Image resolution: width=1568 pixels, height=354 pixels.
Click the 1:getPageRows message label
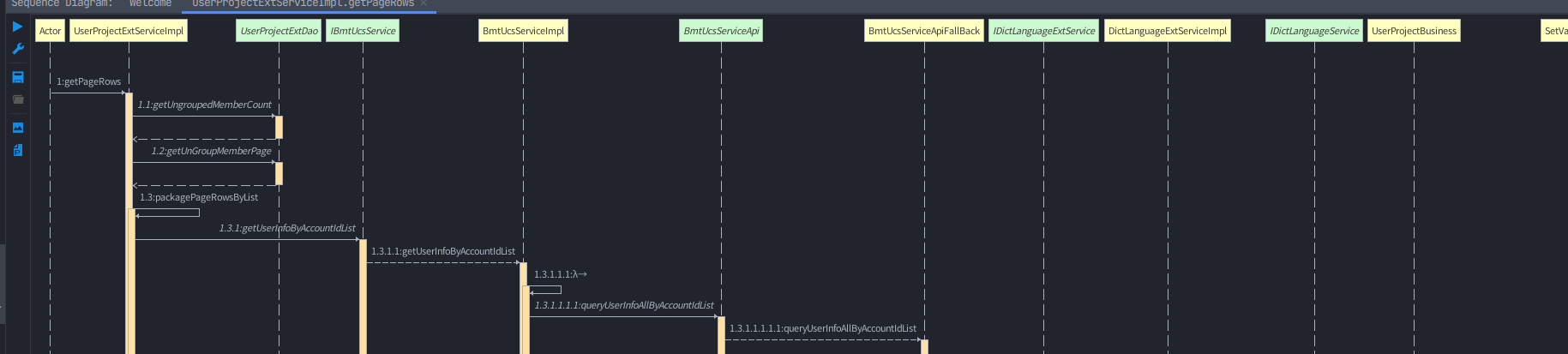89,81
